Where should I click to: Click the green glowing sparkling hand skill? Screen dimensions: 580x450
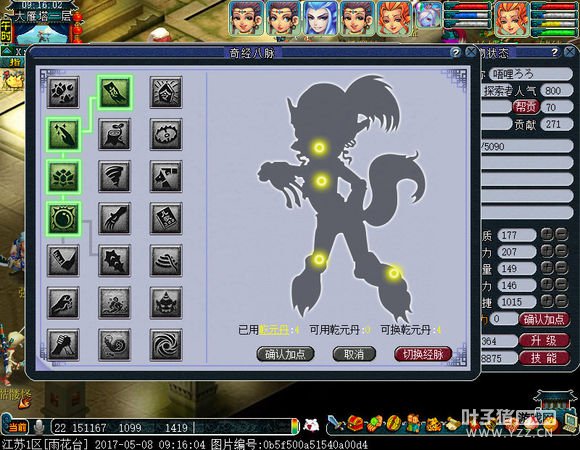[63, 134]
